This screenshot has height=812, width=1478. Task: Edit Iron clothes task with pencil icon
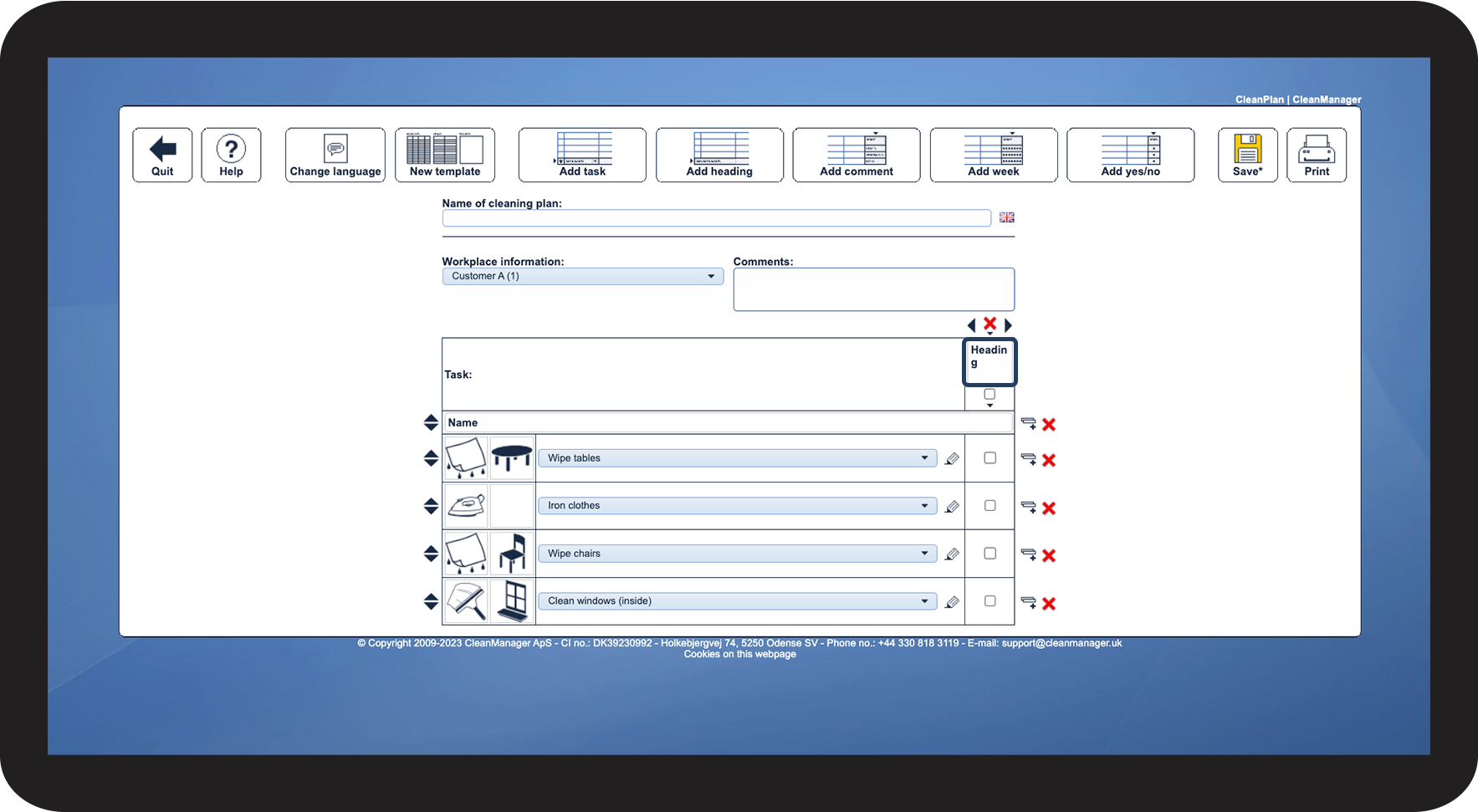point(952,506)
